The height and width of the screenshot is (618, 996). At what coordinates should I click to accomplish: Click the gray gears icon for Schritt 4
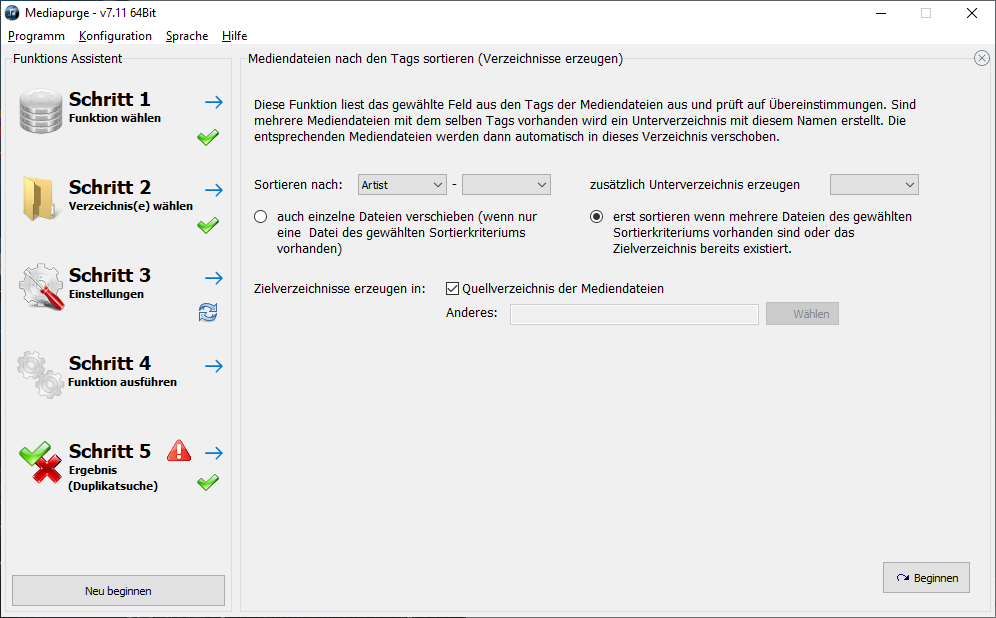pyautogui.click(x=42, y=374)
